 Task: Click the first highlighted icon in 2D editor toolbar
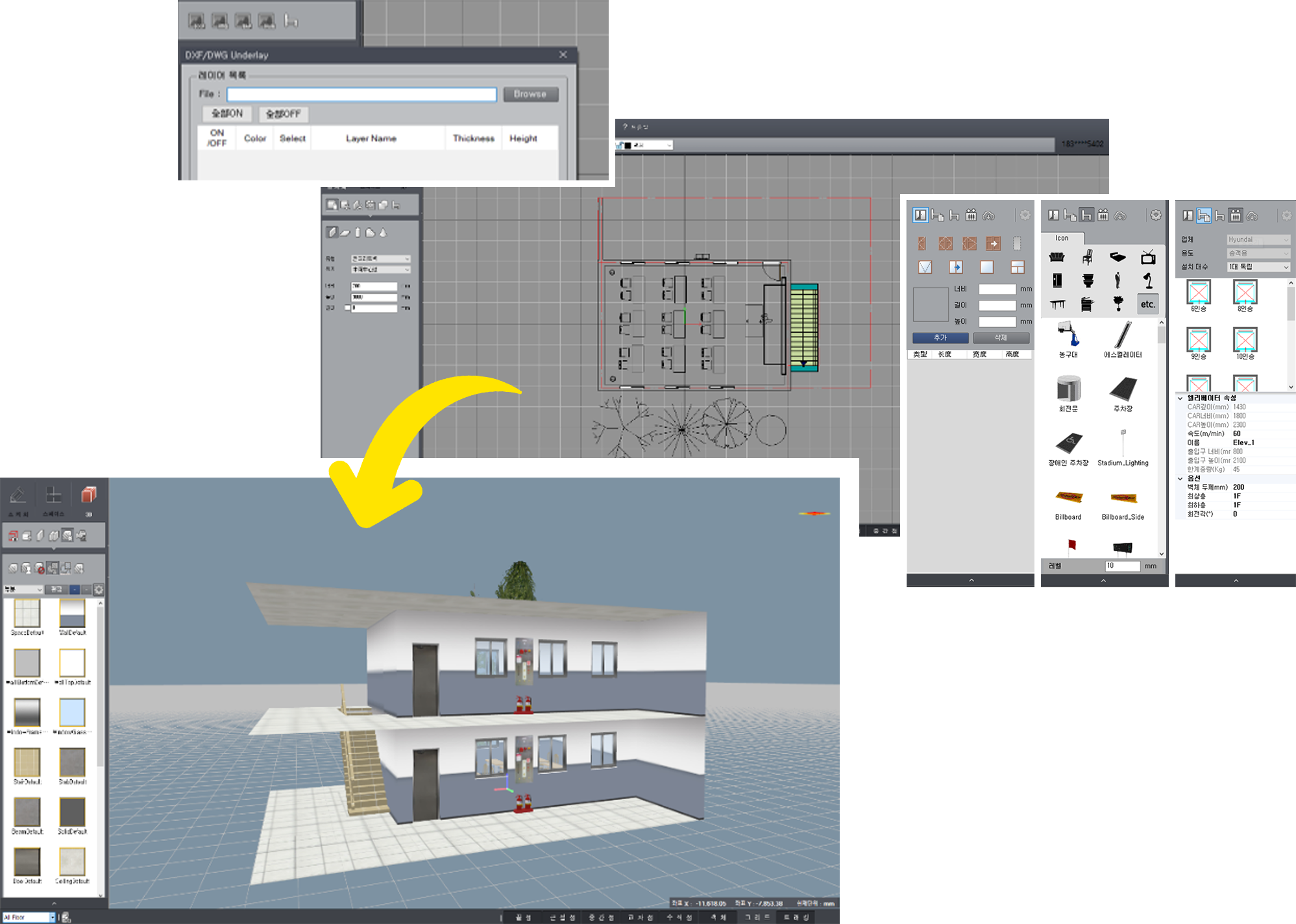tap(332, 205)
